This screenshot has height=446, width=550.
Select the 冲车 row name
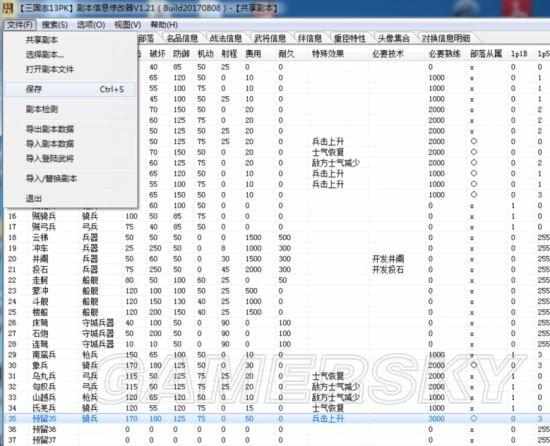tap(40, 248)
